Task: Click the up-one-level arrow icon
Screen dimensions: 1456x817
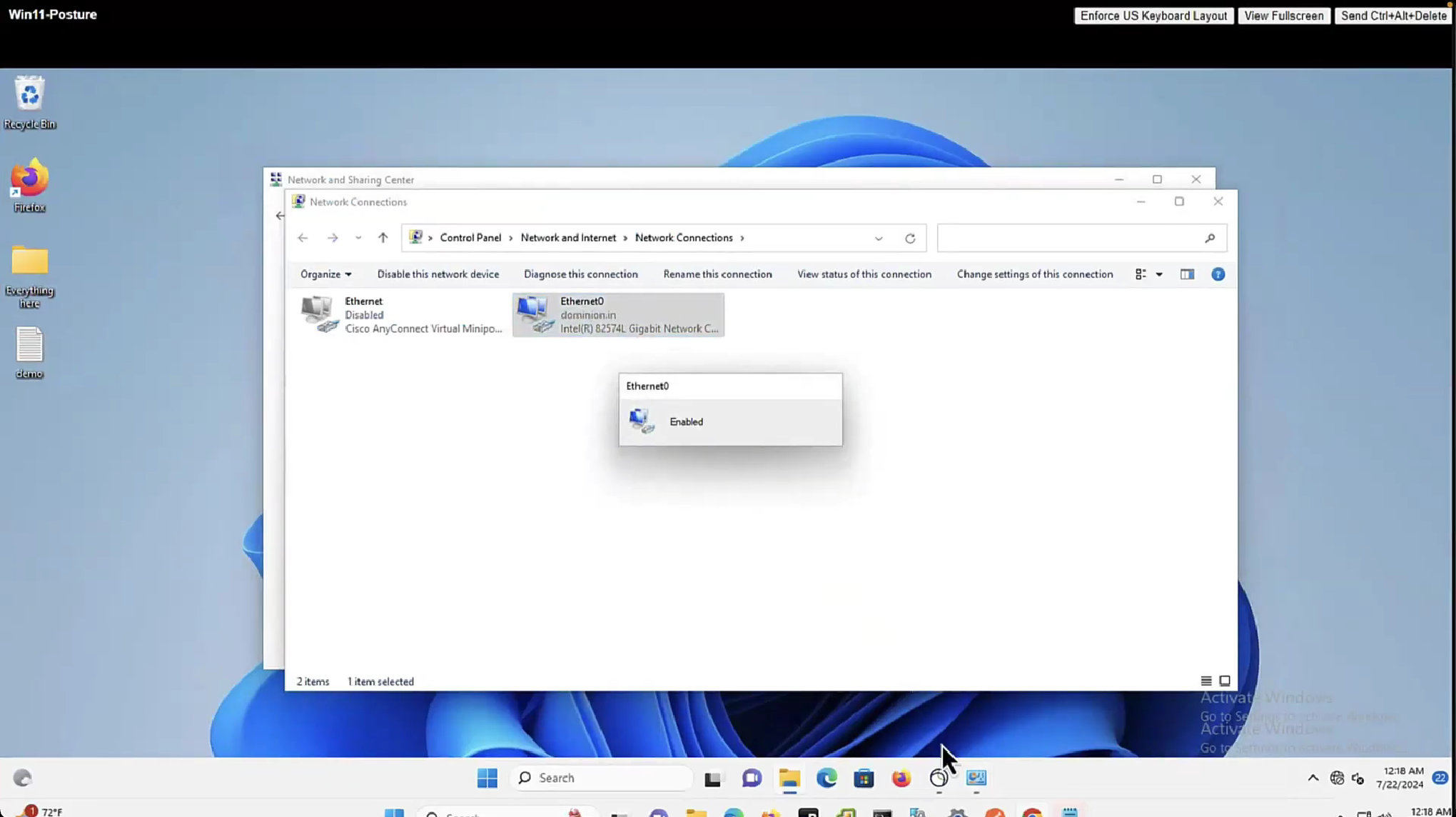Action: (383, 238)
